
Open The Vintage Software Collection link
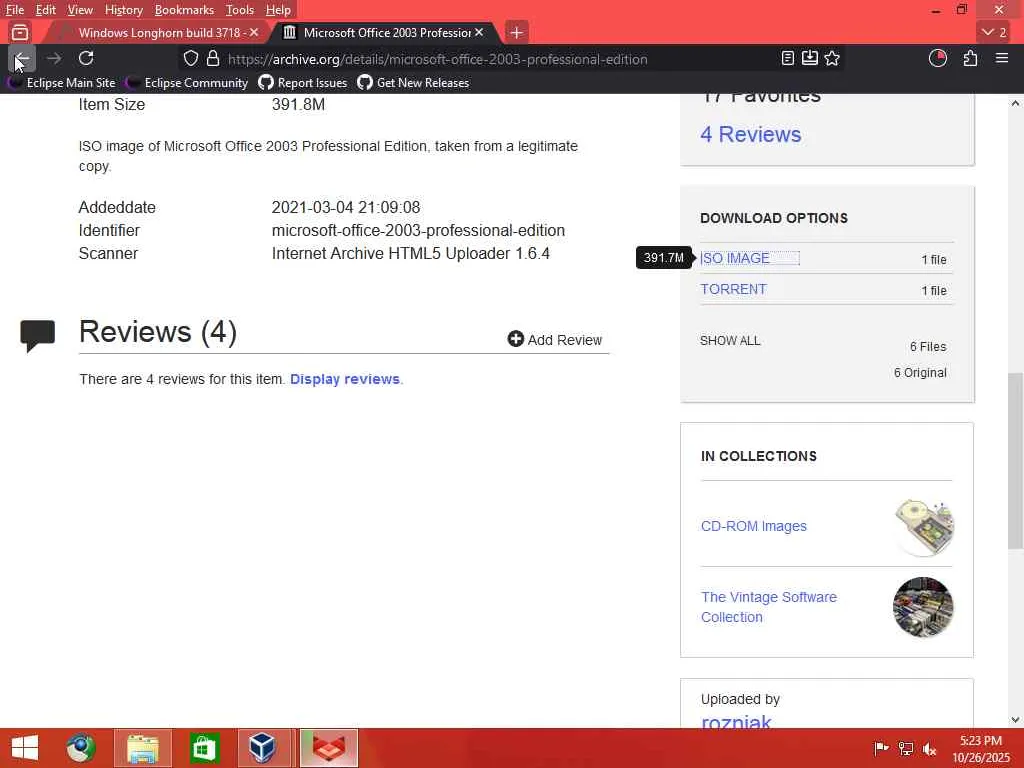pos(769,607)
